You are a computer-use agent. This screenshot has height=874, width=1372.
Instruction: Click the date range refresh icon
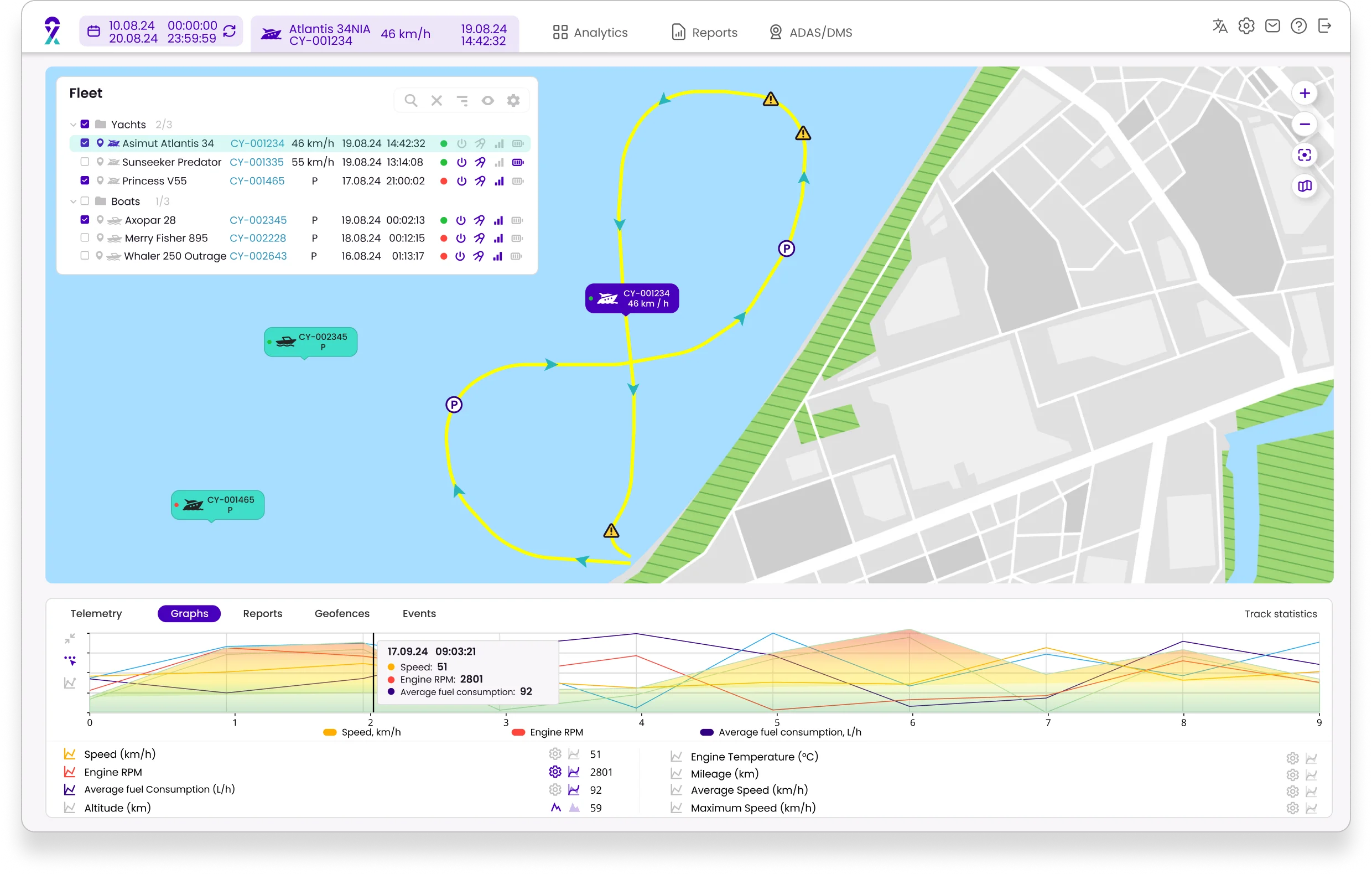pos(230,31)
